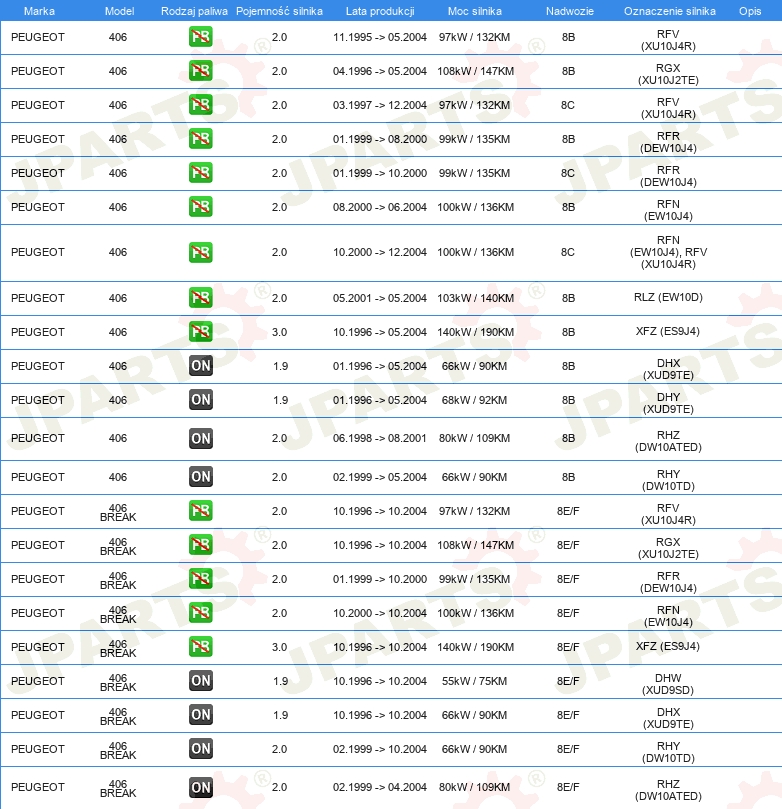Click petrol icon in 406 BREAK RGX row
Viewport: 782px width, 809px height.
tap(201, 545)
